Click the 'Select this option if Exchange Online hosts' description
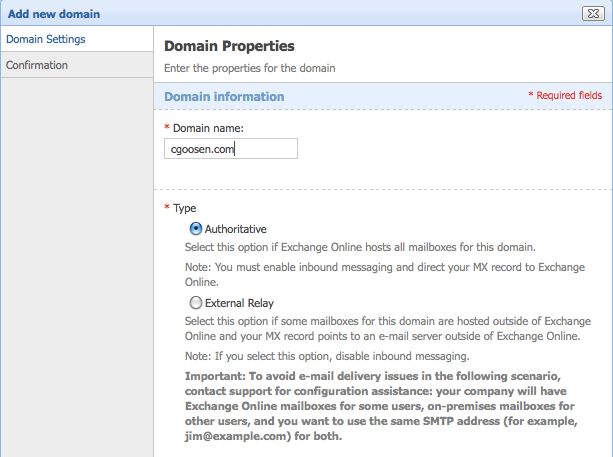Image resolution: width=613 pixels, height=457 pixels. [x=360, y=247]
